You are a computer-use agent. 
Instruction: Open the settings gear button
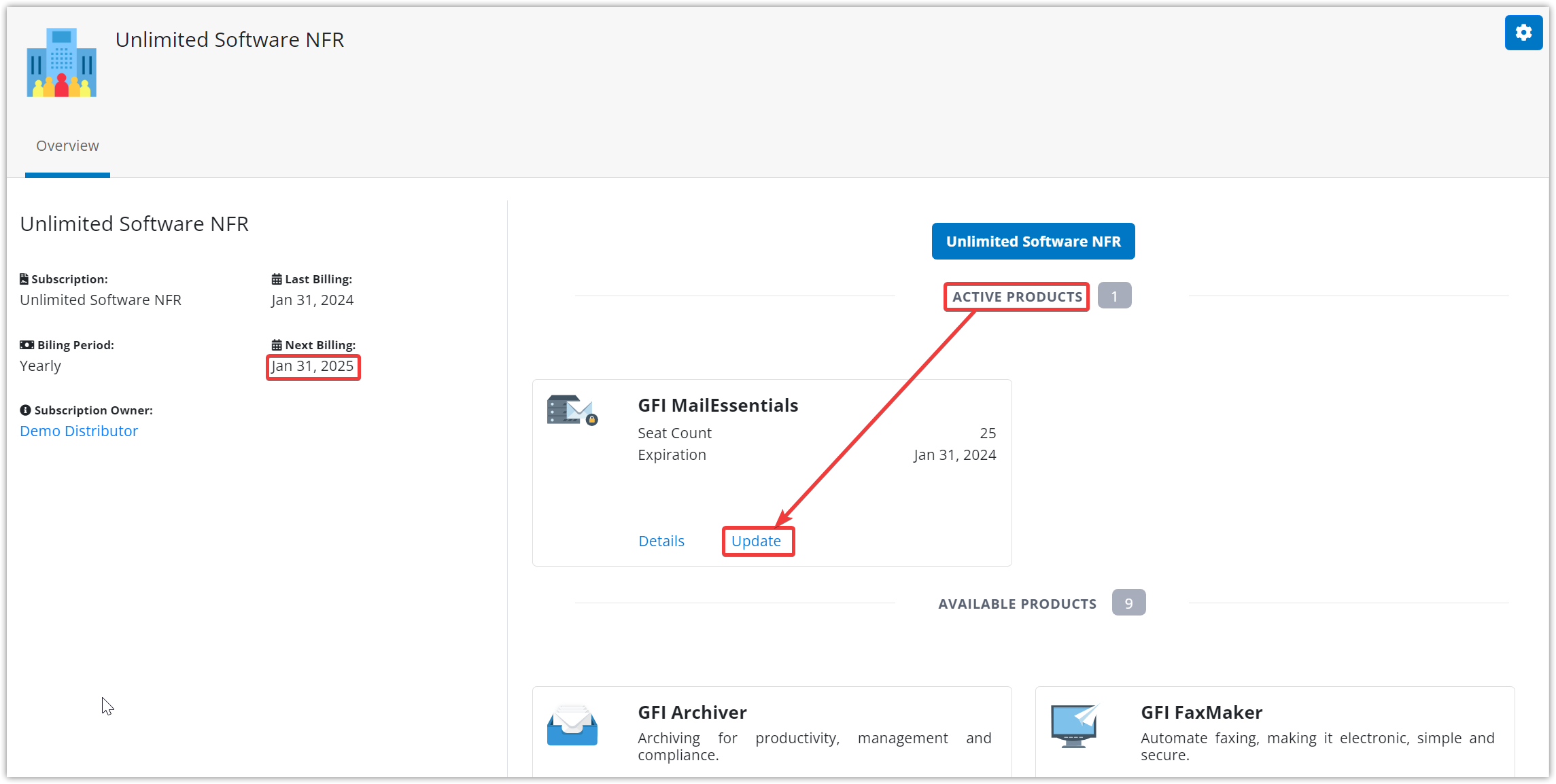(1523, 33)
